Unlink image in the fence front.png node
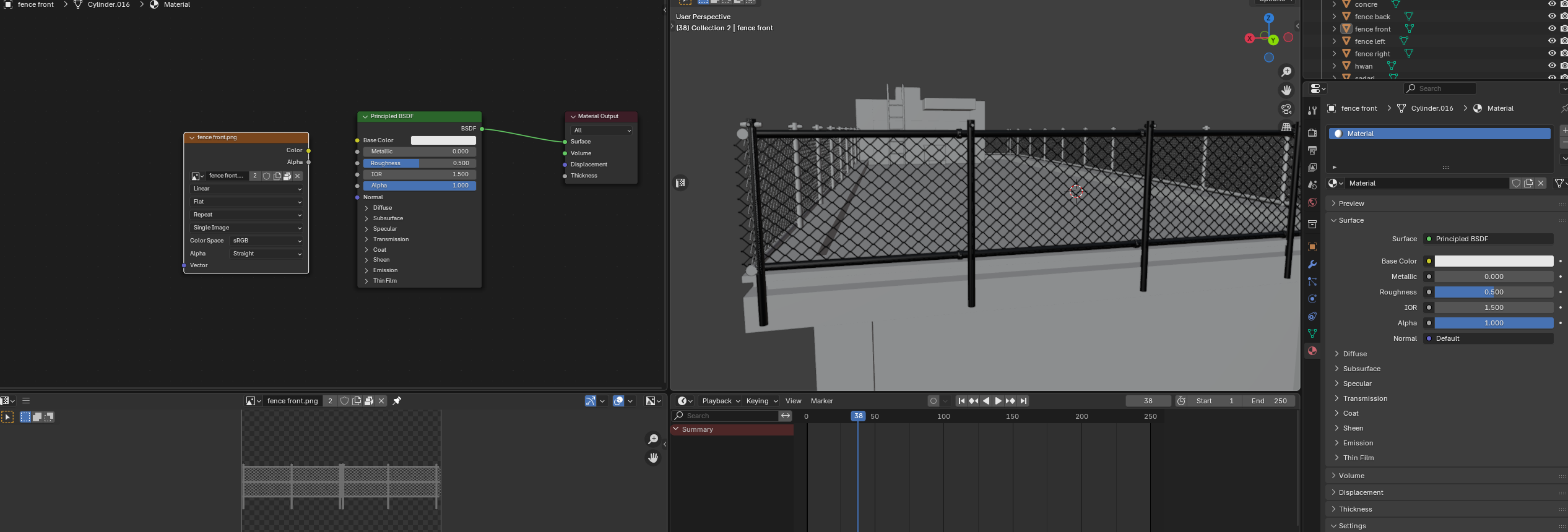 tap(298, 176)
